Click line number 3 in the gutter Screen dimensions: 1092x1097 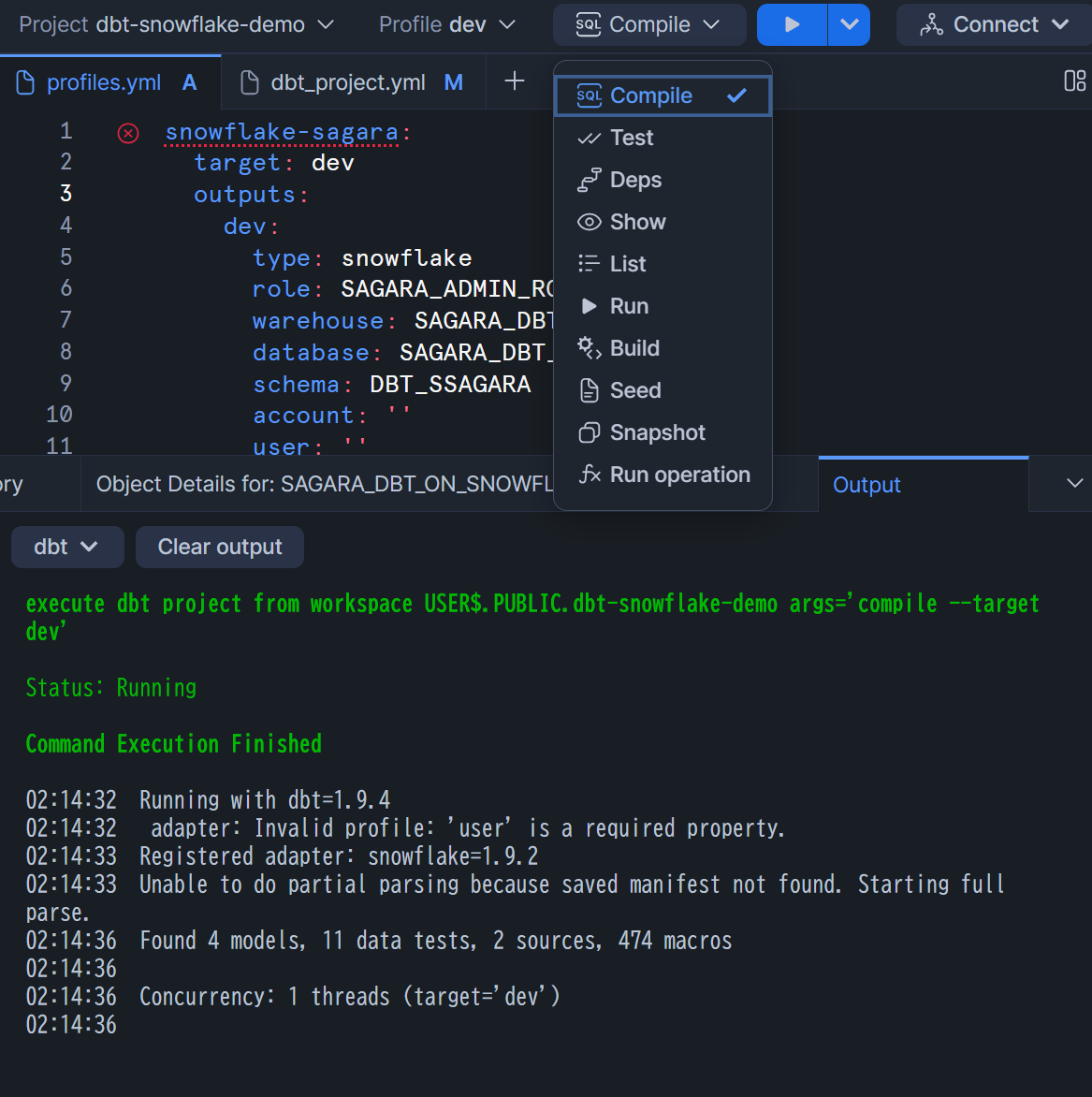click(66, 194)
